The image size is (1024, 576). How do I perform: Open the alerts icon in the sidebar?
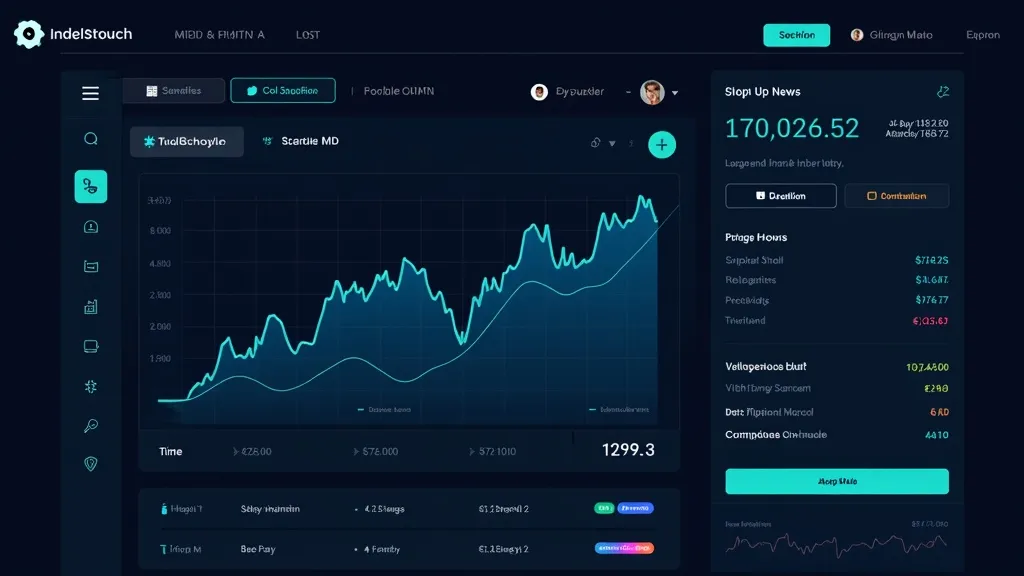tap(90, 226)
